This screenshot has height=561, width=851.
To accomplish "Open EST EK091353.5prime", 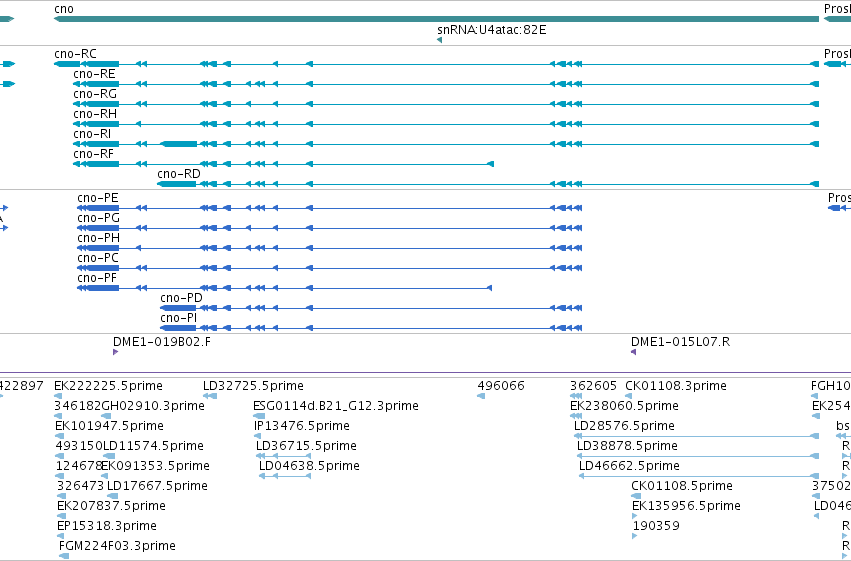I will [155, 466].
